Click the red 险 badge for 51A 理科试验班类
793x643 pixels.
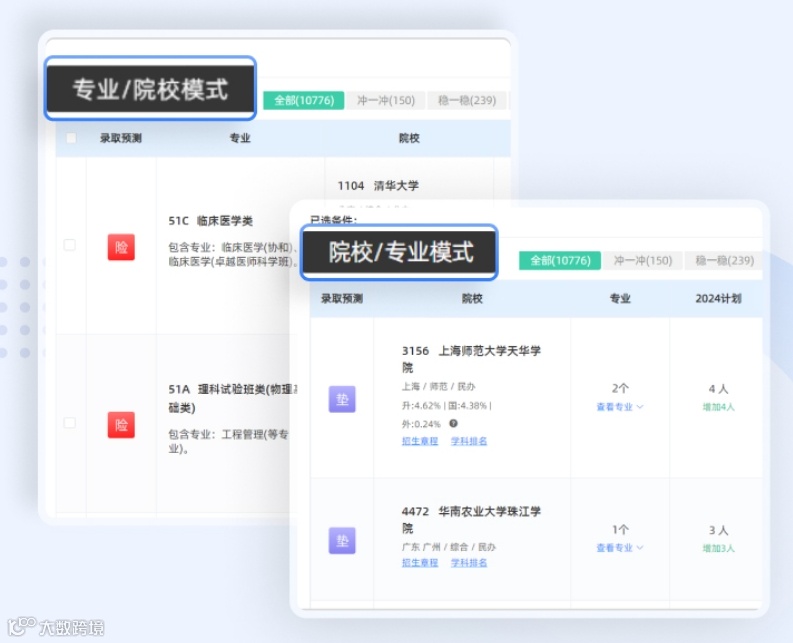click(121, 424)
